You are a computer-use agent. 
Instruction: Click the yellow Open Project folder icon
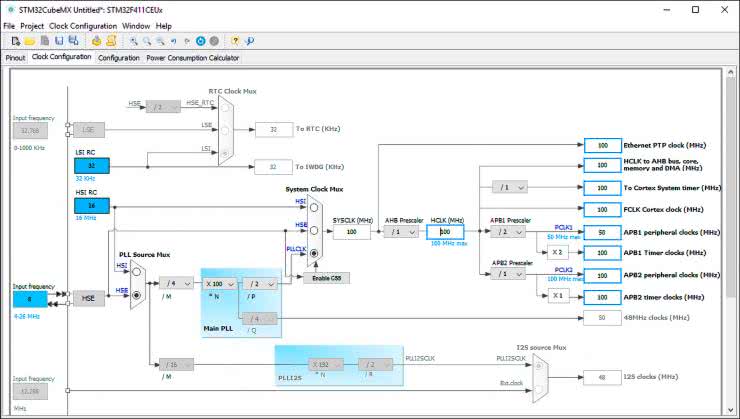click(30, 41)
